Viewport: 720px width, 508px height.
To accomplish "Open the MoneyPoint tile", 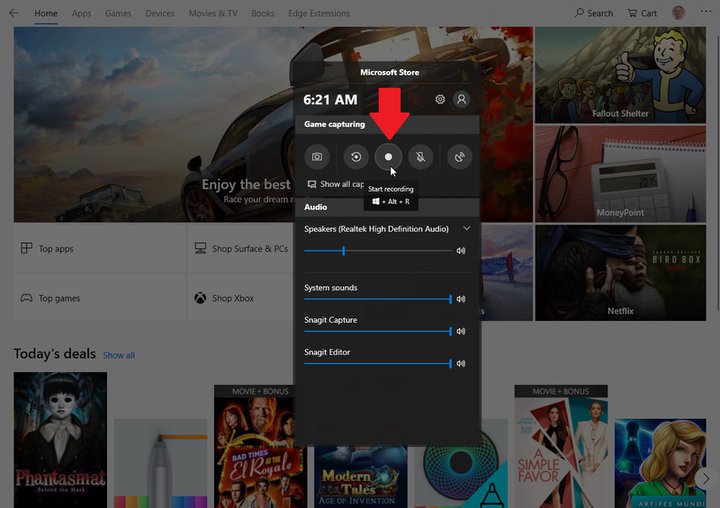I will (620, 174).
